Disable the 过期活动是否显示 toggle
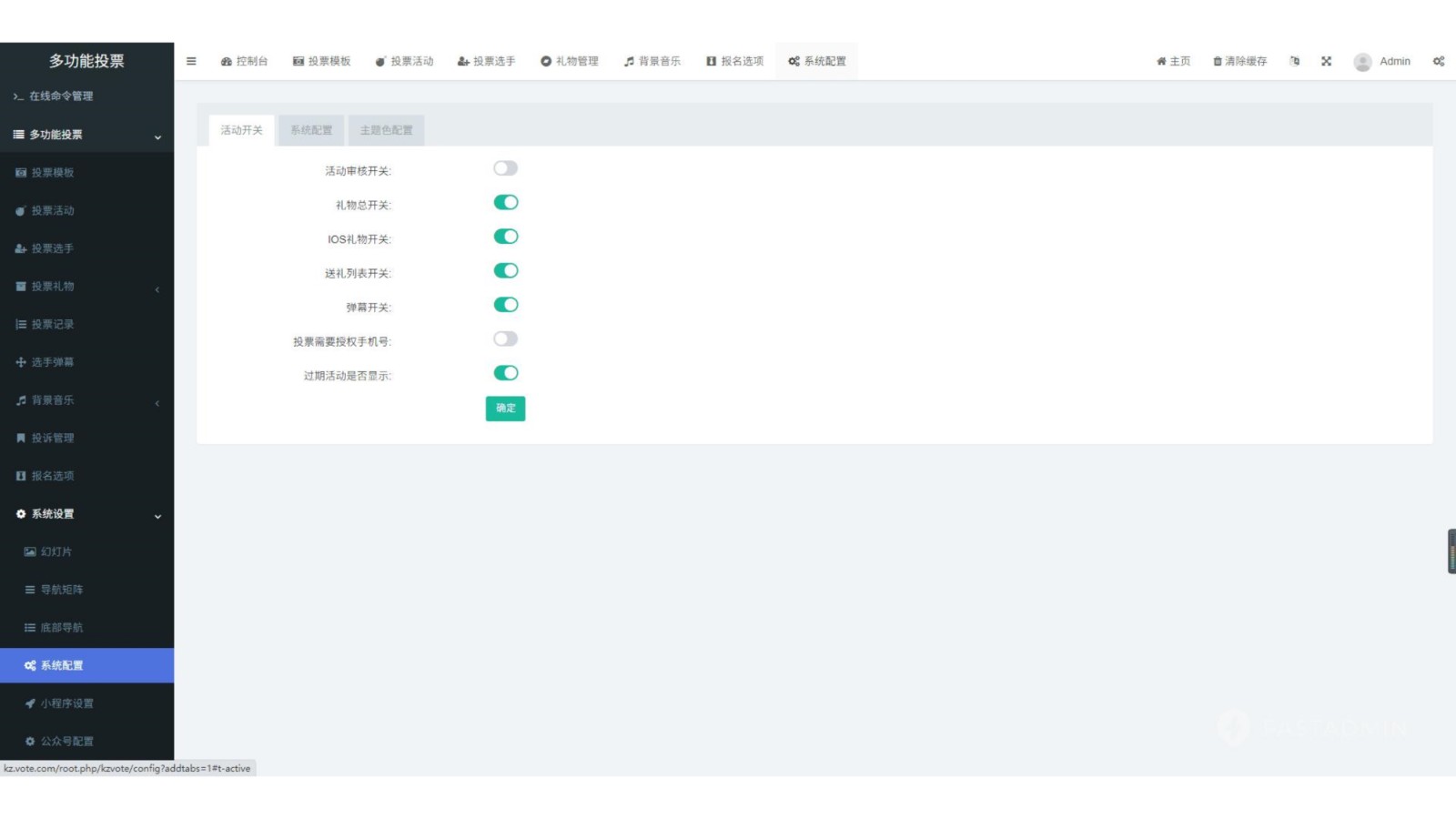The image size is (1456, 819). pos(505,373)
